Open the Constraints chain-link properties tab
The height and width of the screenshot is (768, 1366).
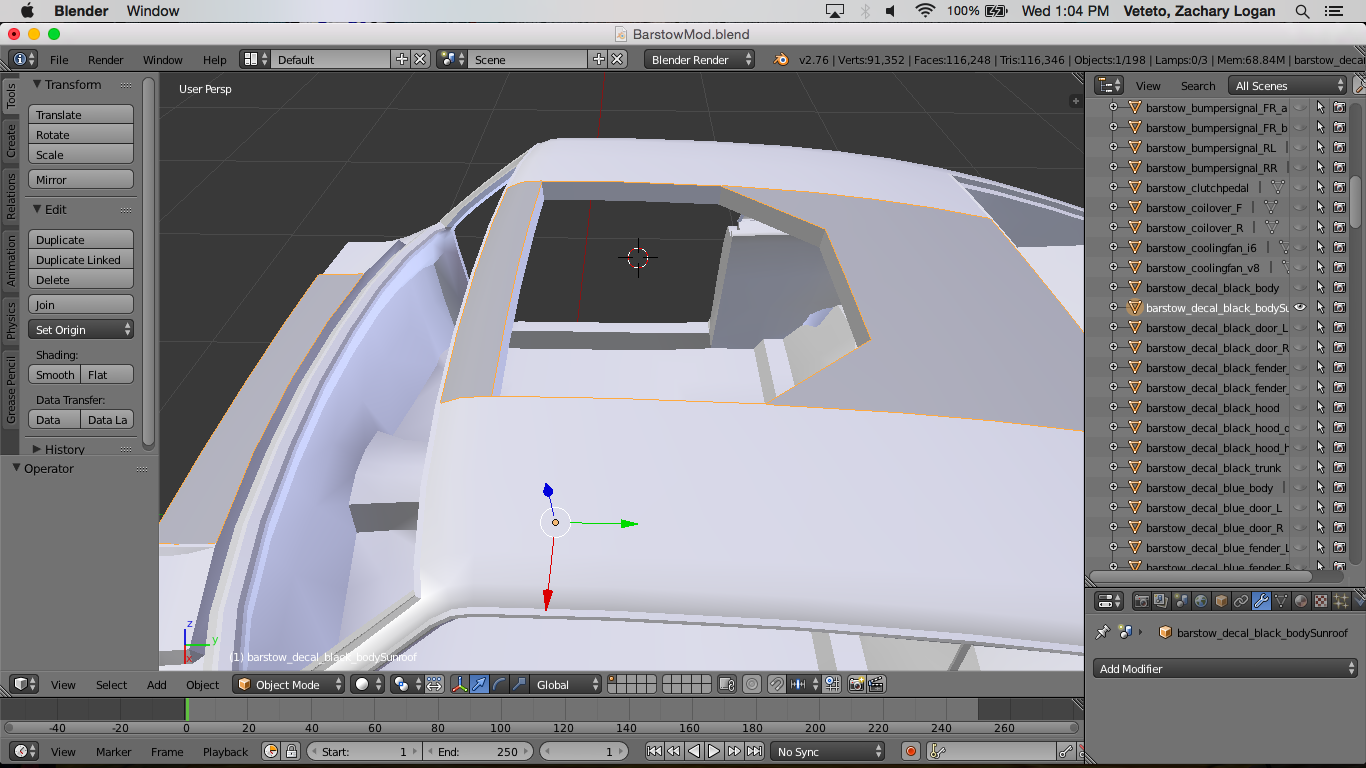click(x=1241, y=601)
